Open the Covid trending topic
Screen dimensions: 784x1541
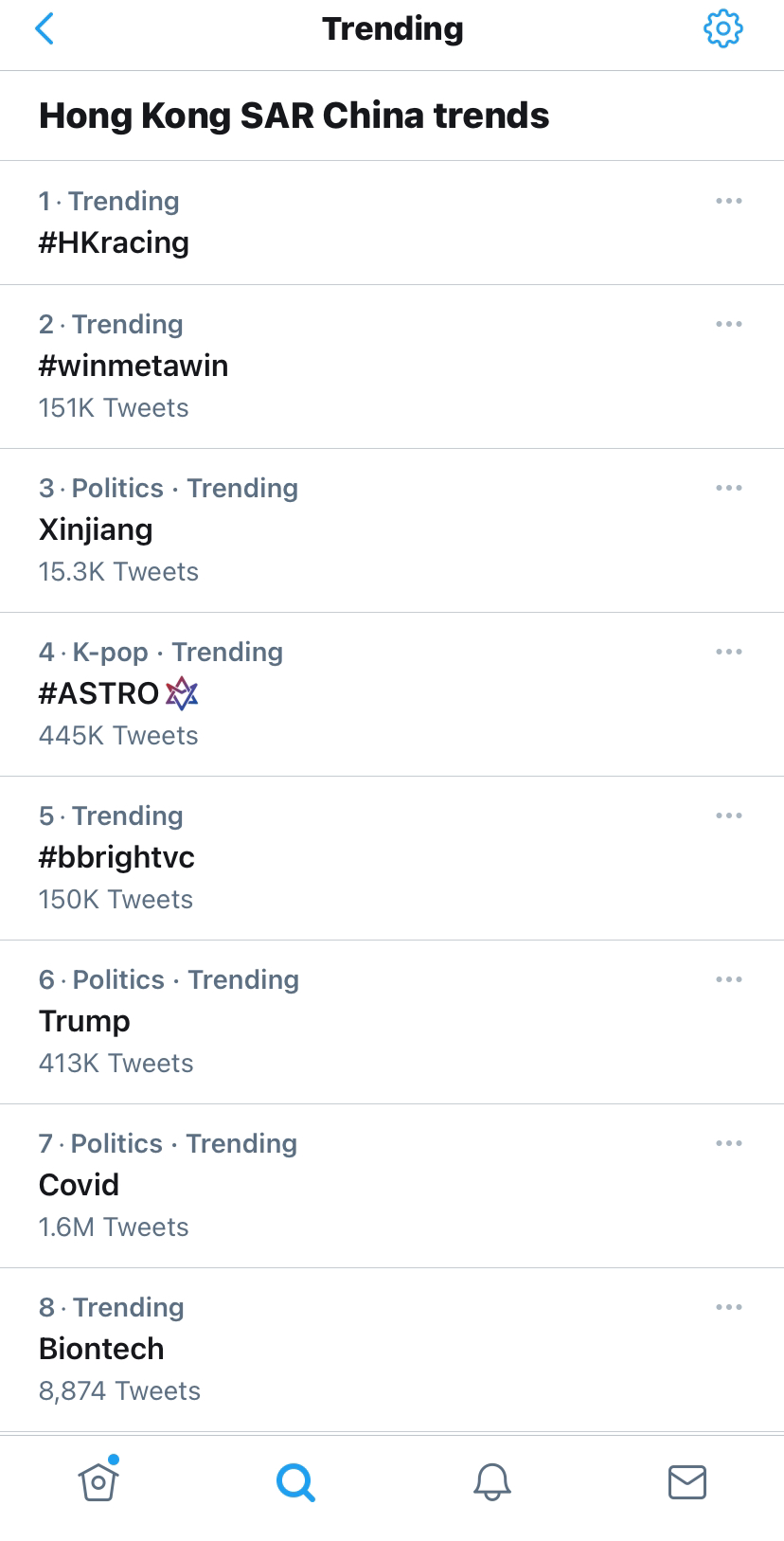tap(80, 1185)
